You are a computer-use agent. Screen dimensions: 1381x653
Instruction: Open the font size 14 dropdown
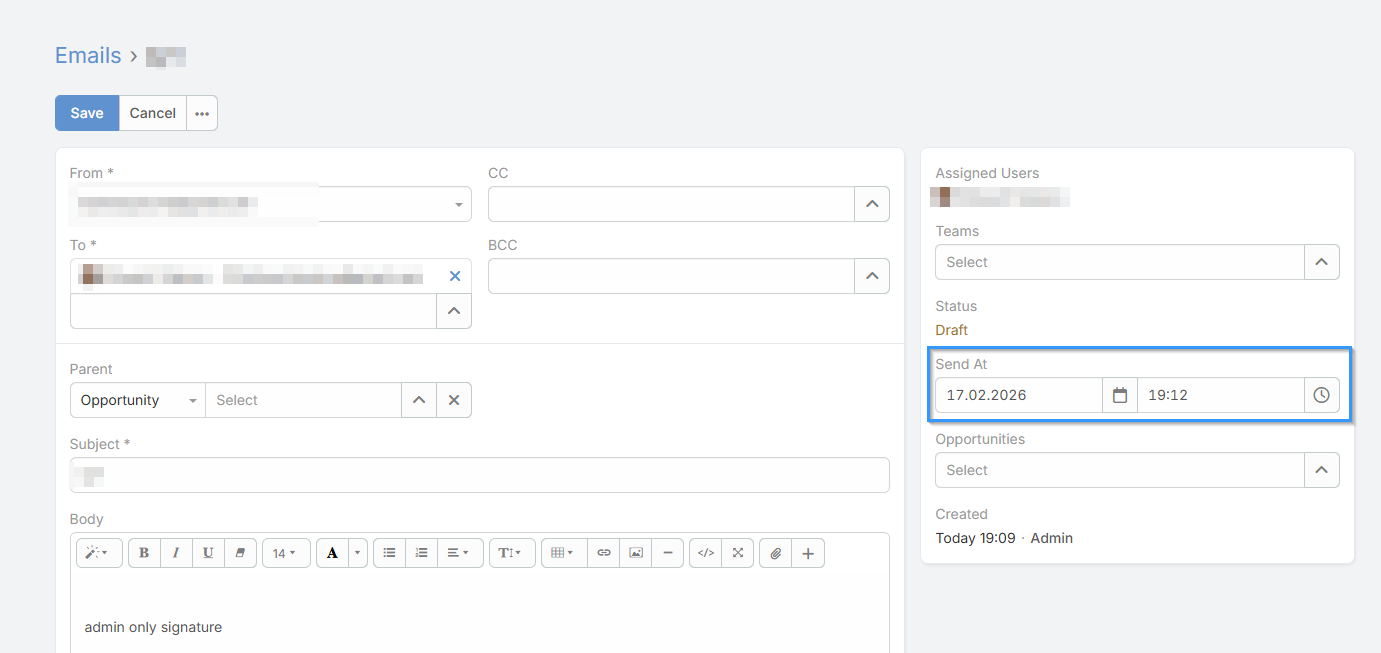pos(285,553)
